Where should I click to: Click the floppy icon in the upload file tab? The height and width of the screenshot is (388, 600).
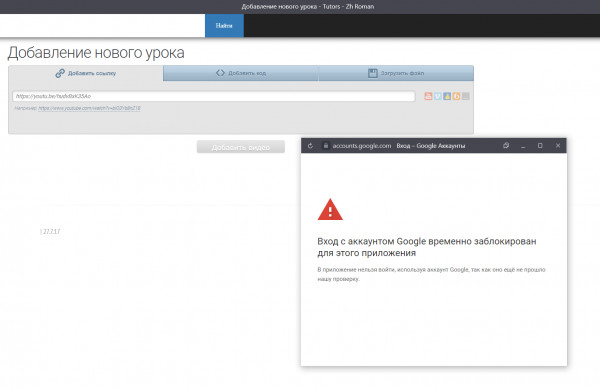(x=373, y=73)
